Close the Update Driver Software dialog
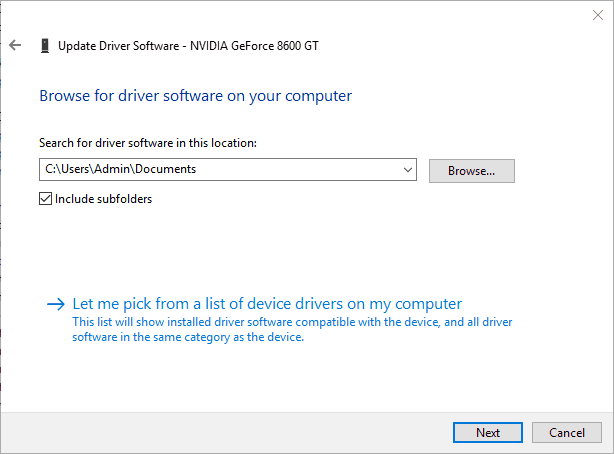Image resolution: width=614 pixels, height=454 pixels. pos(598,15)
